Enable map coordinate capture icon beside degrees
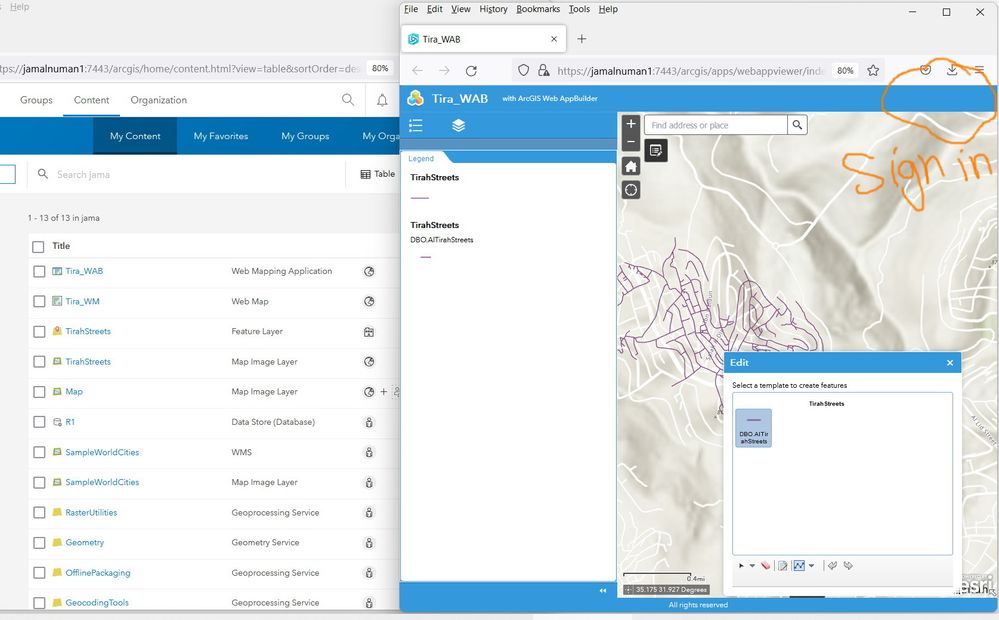 click(x=628, y=590)
